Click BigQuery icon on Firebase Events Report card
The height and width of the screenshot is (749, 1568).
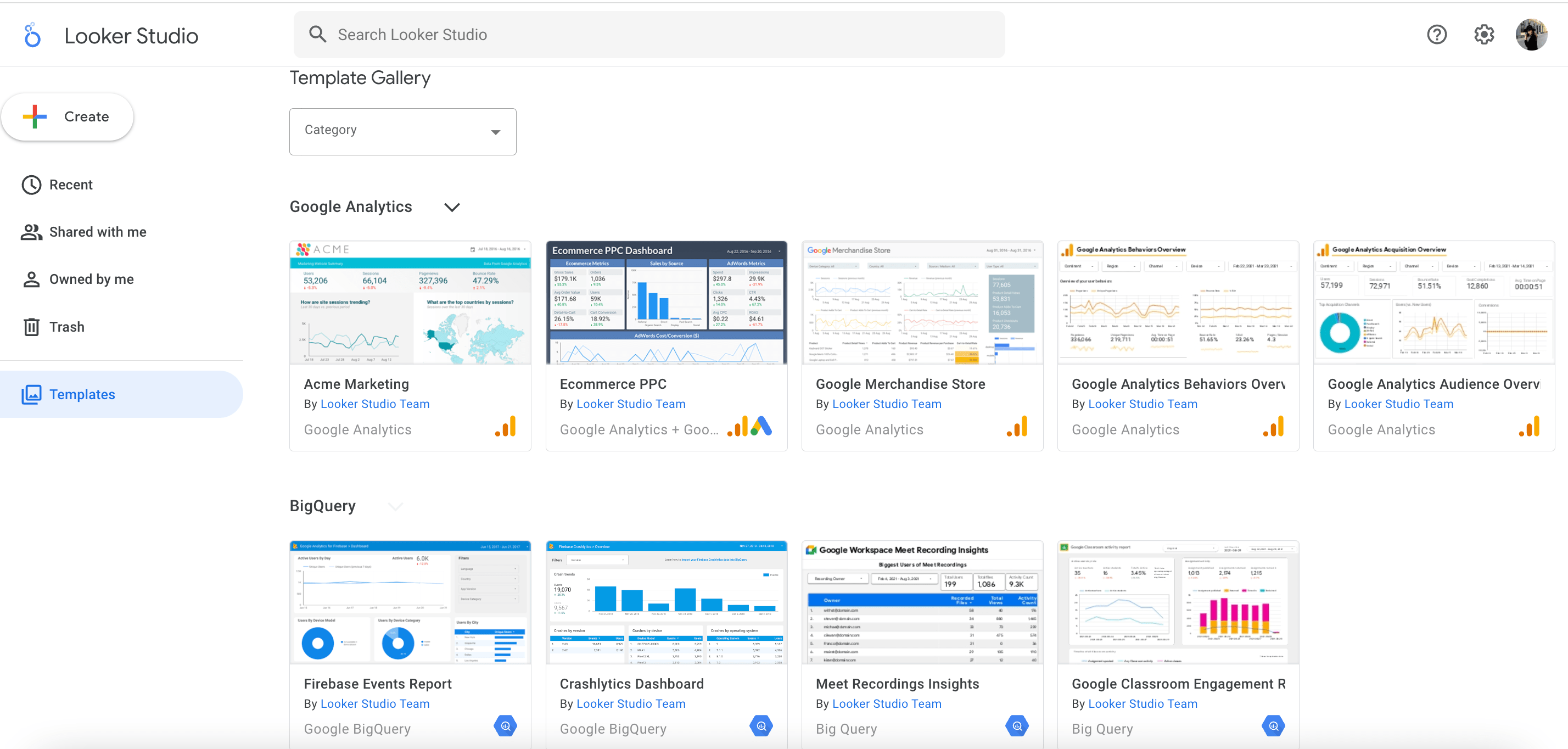coord(506,726)
